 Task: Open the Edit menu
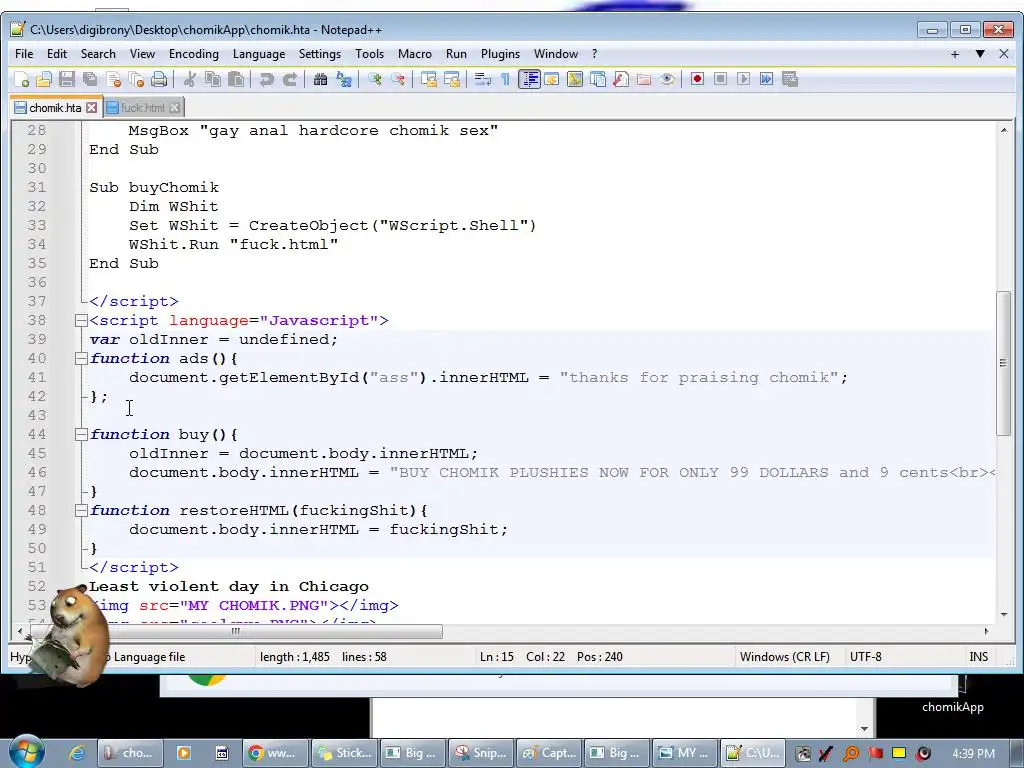(57, 54)
